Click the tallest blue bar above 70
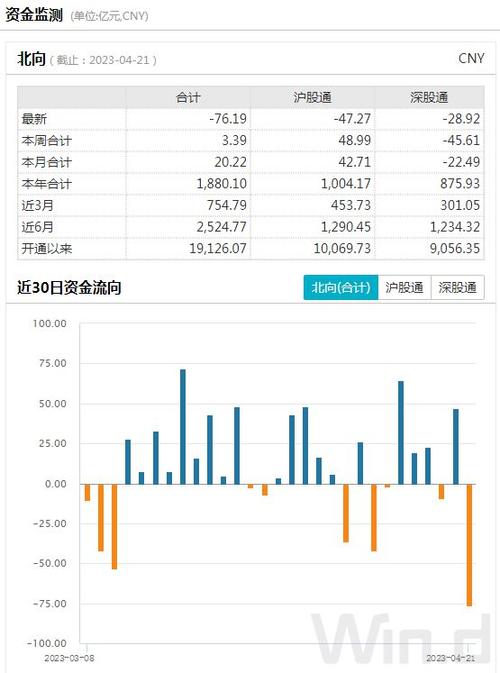This screenshot has height=673, width=500. coord(183,427)
